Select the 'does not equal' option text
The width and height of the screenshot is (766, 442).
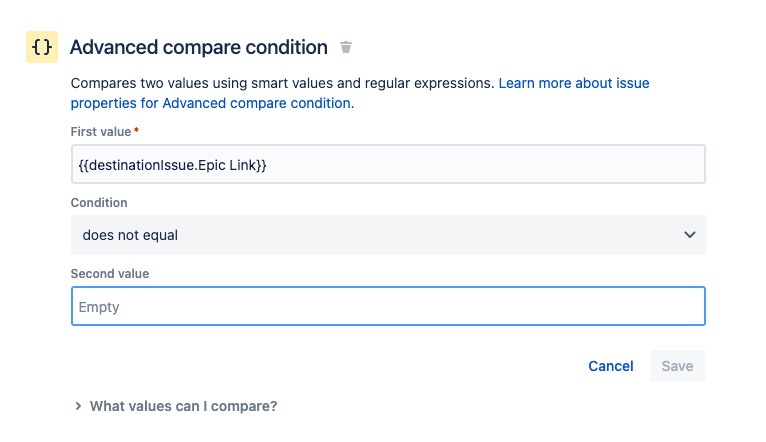[x=130, y=235]
